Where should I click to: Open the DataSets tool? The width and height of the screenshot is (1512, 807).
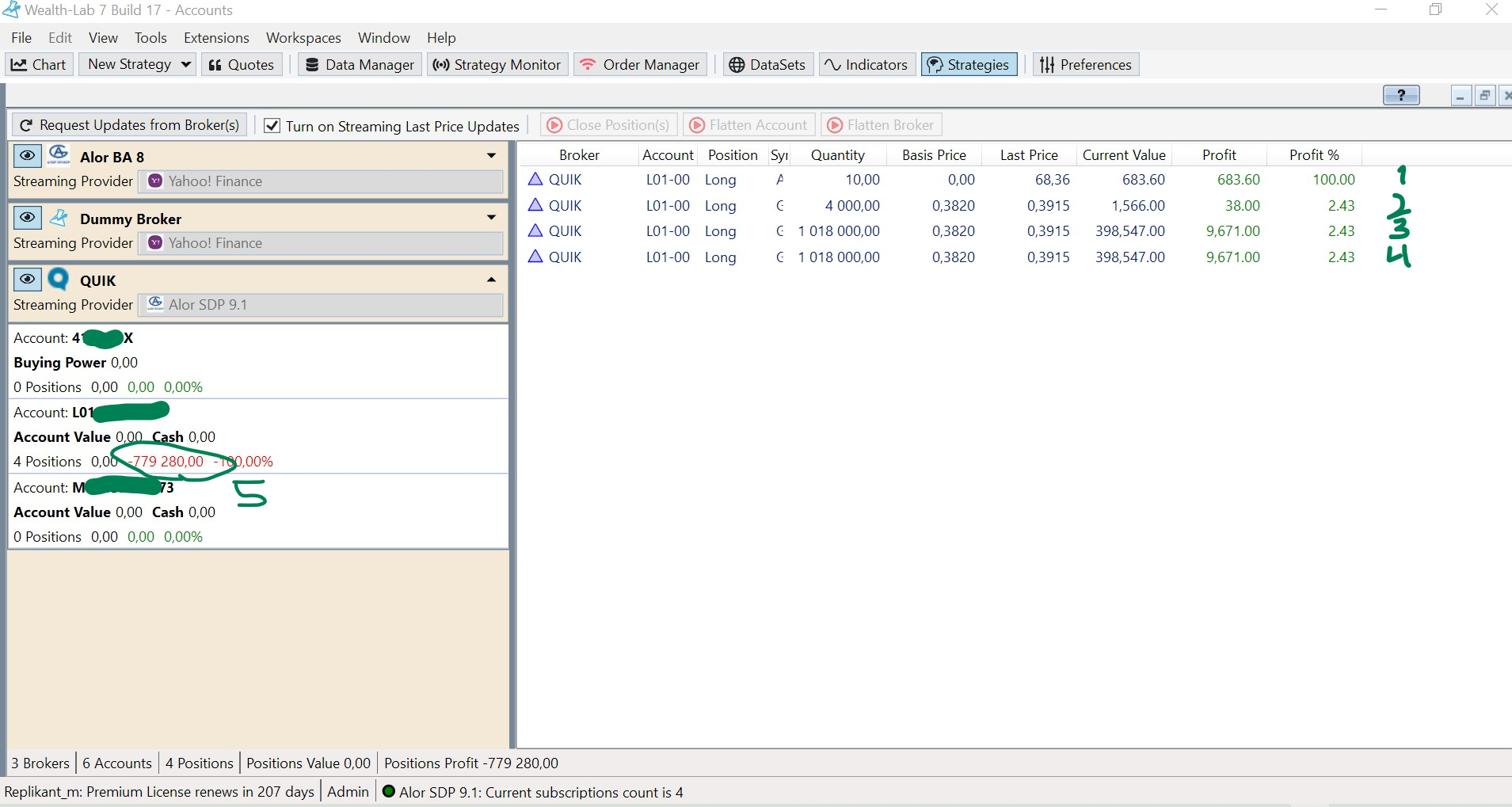pyautogui.click(x=767, y=65)
